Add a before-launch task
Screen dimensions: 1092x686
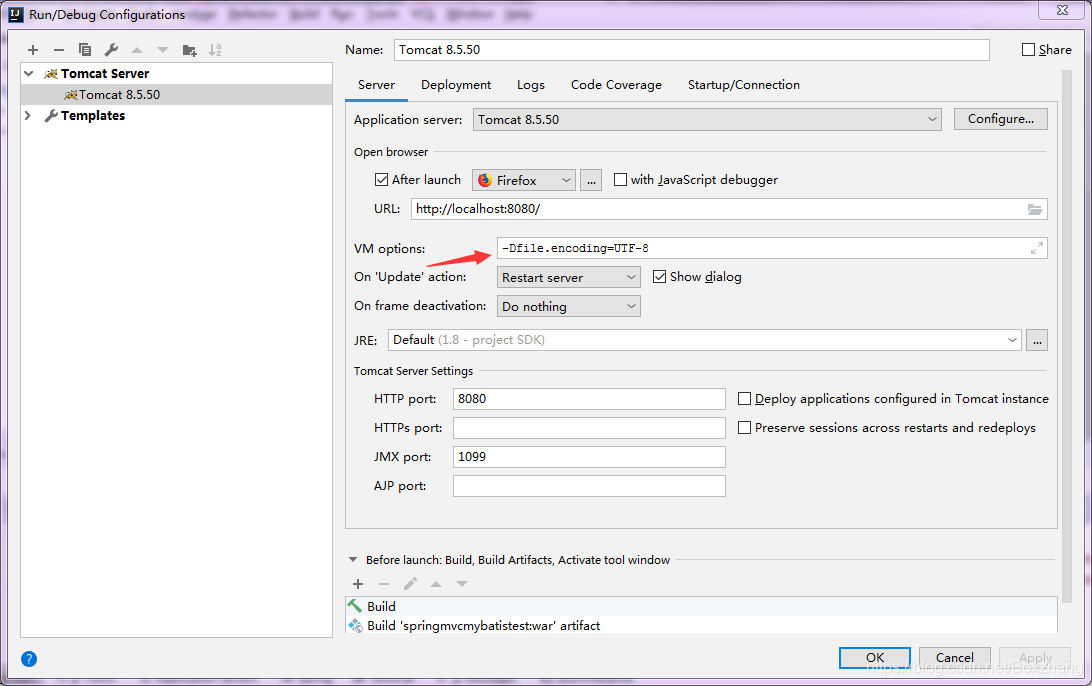click(x=358, y=584)
